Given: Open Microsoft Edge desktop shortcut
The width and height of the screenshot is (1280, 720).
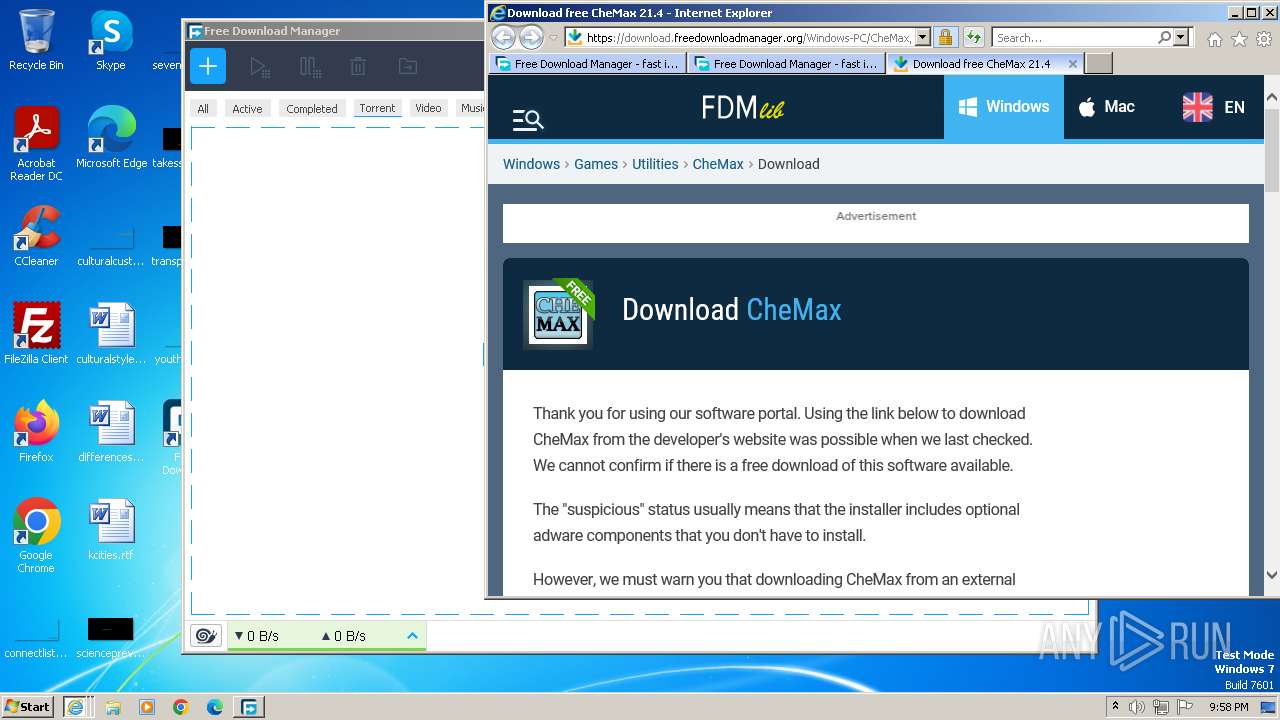Looking at the screenshot, I should tap(111, 138).
